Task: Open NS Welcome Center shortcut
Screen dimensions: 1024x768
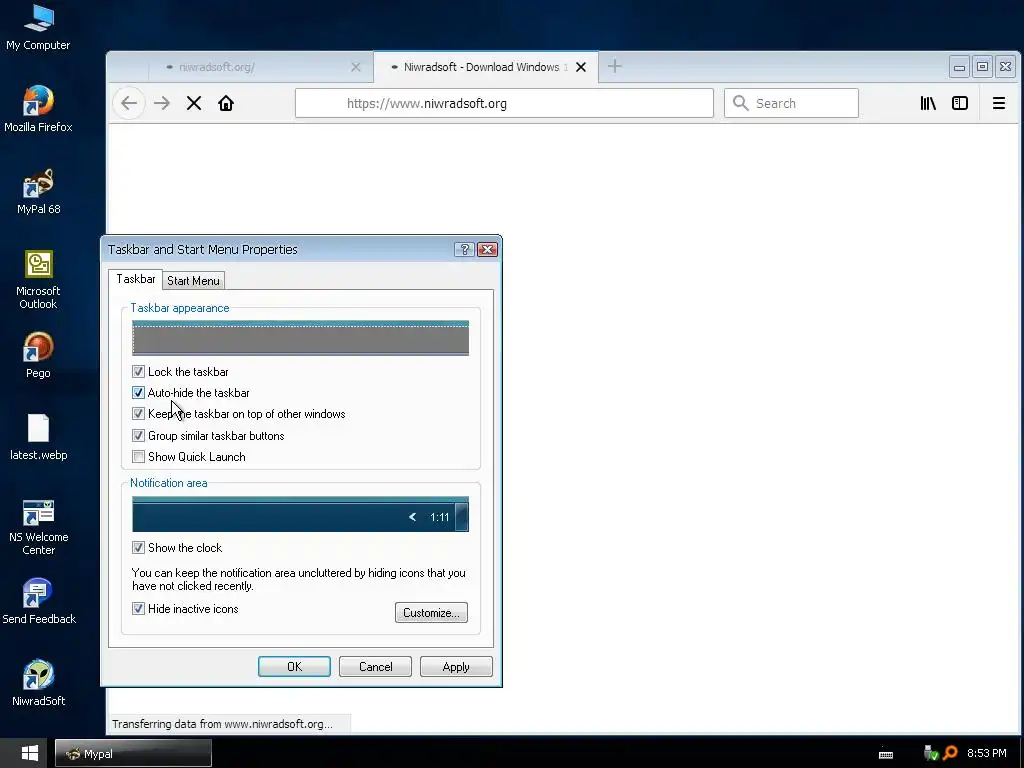Action: pyautogui.click(x=38, y=526)
